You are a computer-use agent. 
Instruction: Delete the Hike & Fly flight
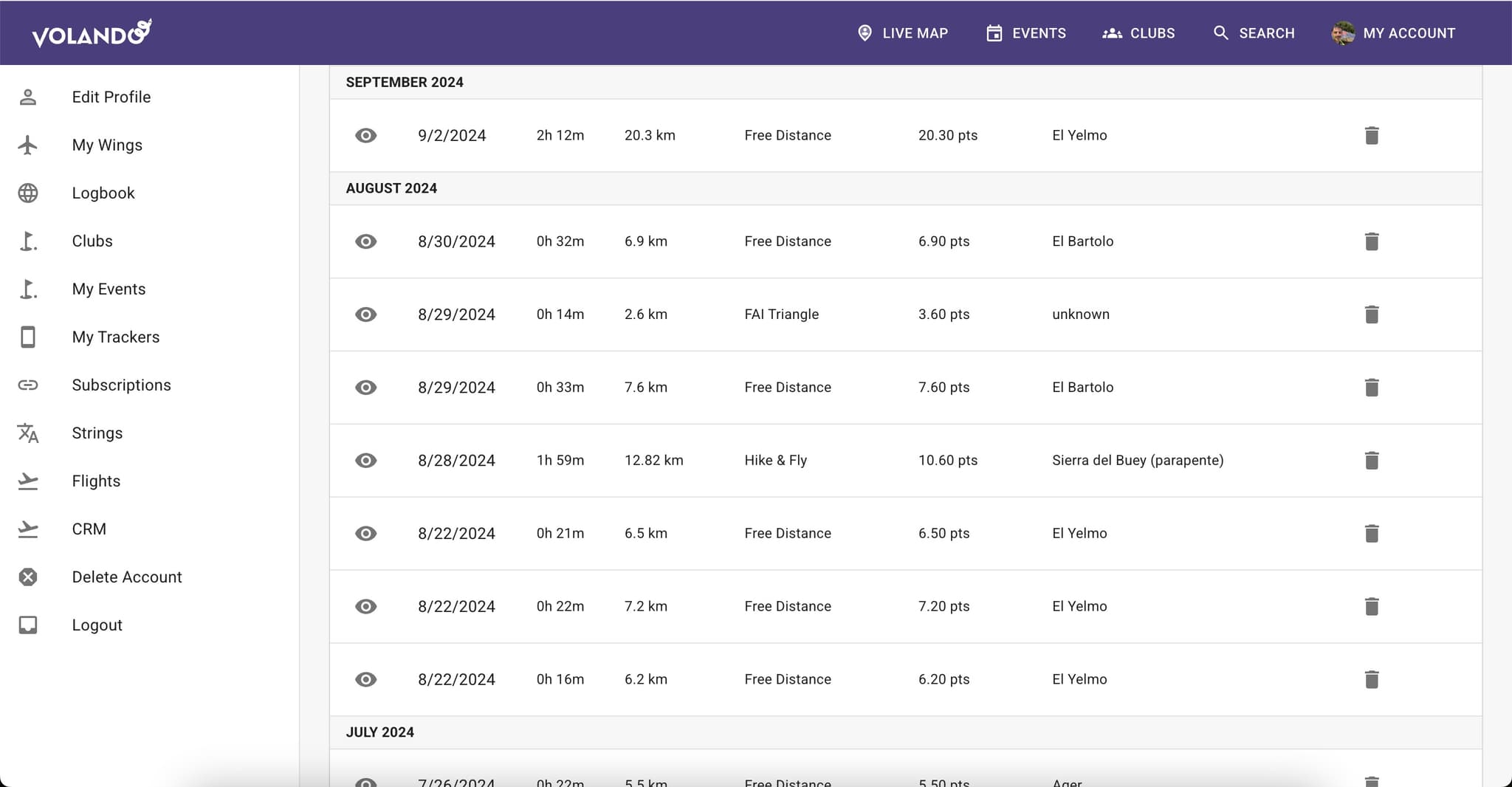point(1371,461)
